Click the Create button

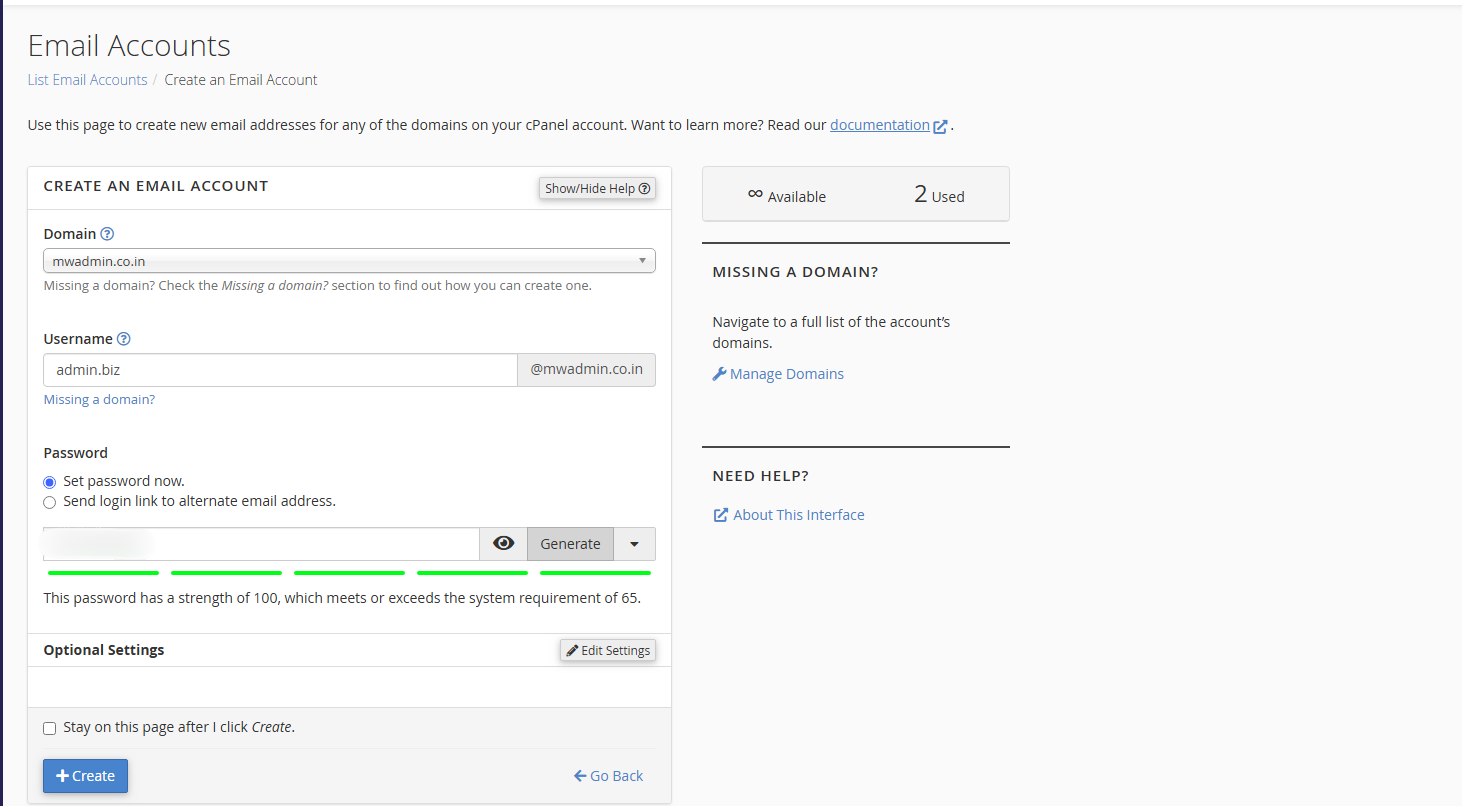pyautogui.click(x=85, y=776)
